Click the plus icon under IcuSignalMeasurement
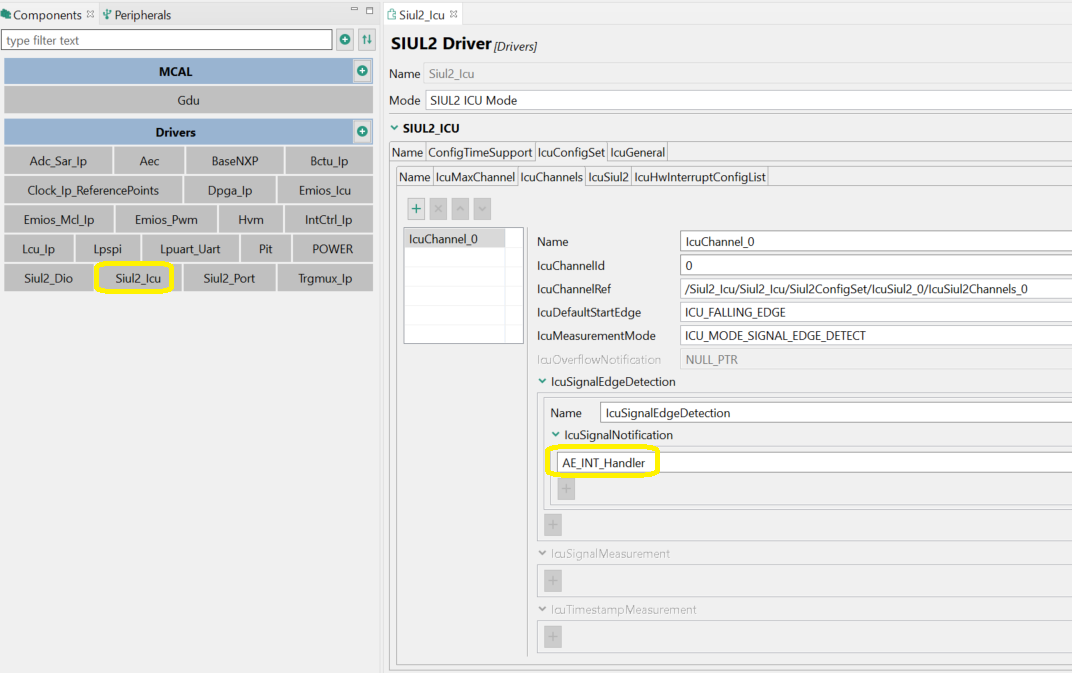Image resolution: width=1074 pixels, height=673 pixels. [x=553, y=580]
